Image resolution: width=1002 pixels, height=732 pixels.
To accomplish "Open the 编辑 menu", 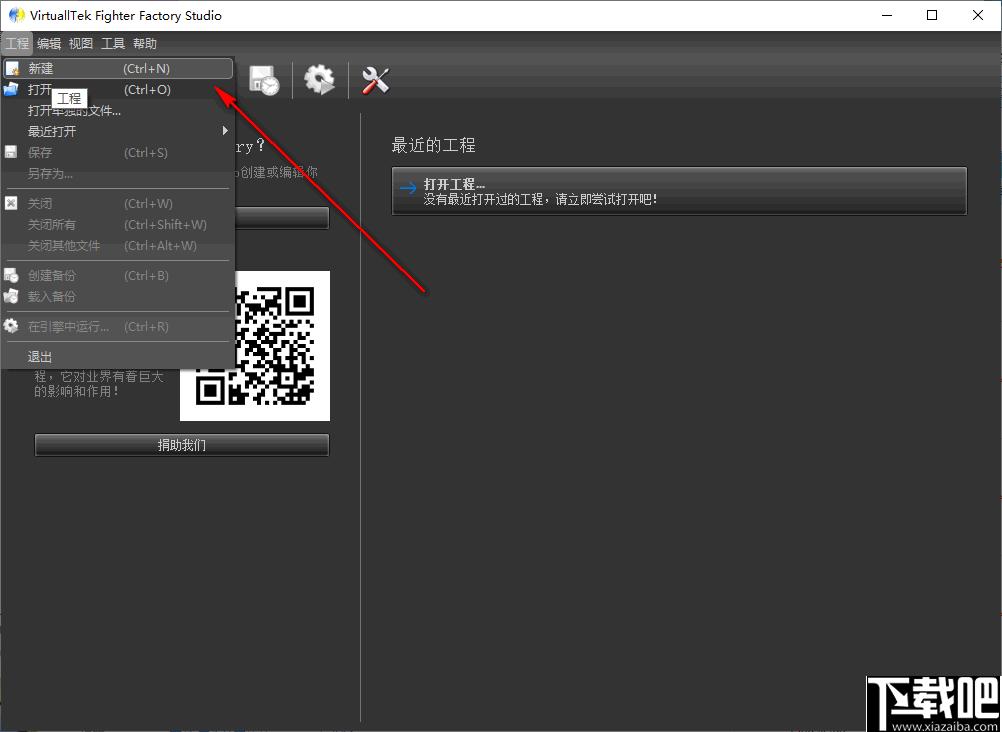I will (49, 43).
